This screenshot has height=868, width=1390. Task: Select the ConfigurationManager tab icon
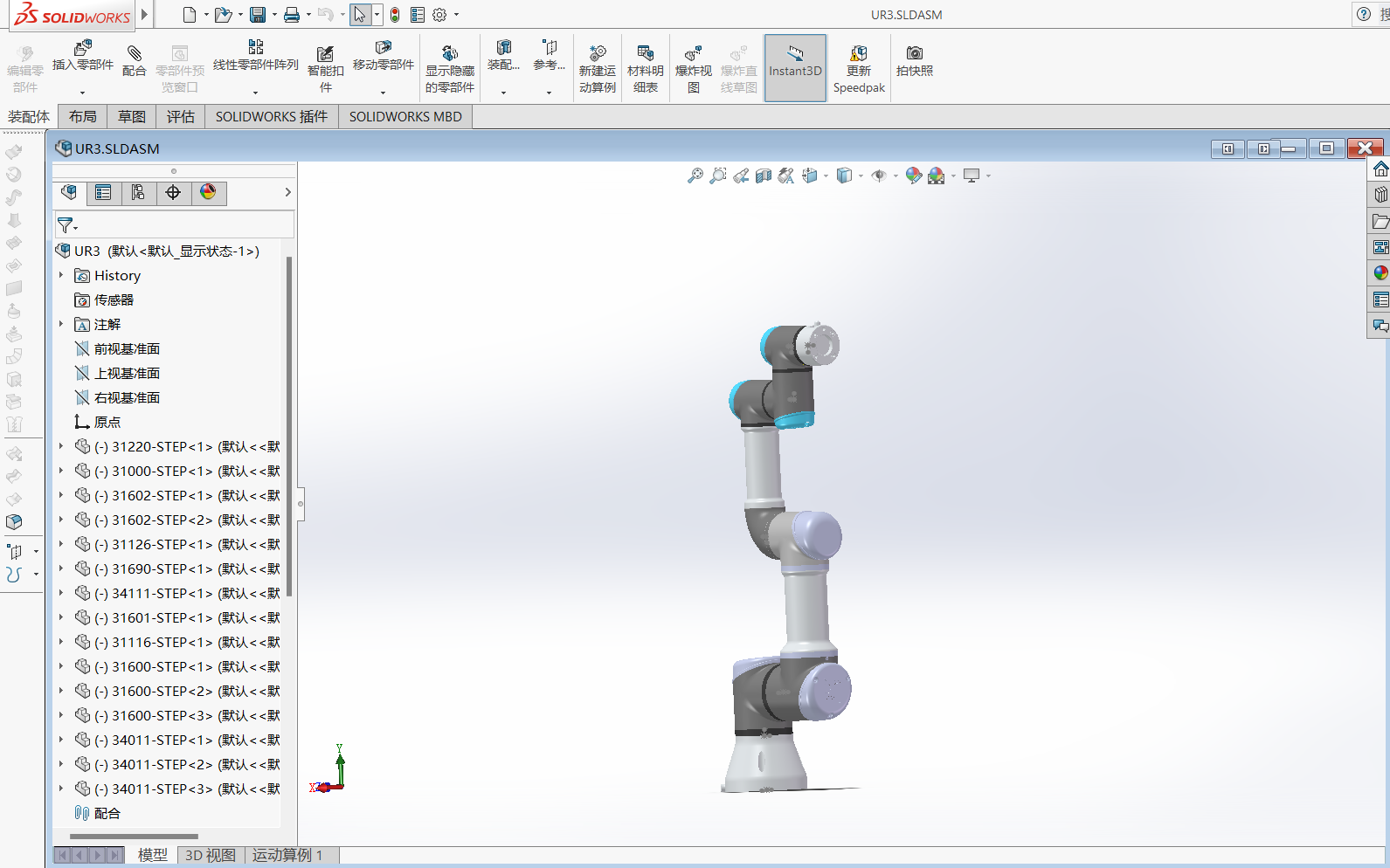[x=139, y=192]
